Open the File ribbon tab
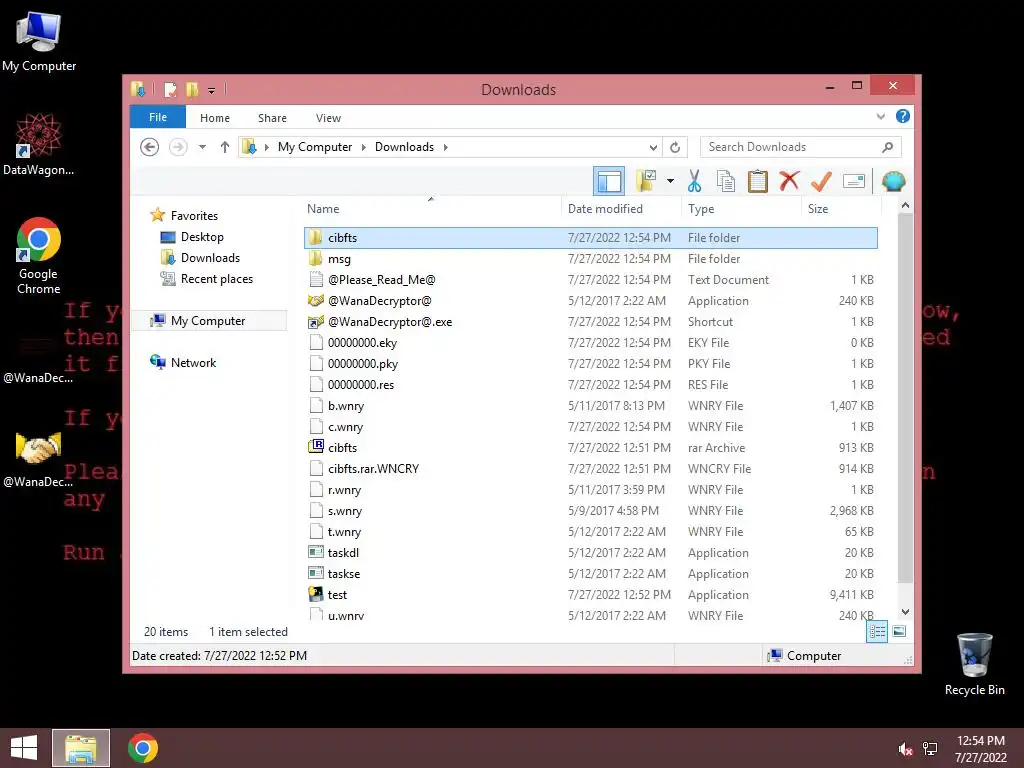1024x768 pixels. (158, 117)
